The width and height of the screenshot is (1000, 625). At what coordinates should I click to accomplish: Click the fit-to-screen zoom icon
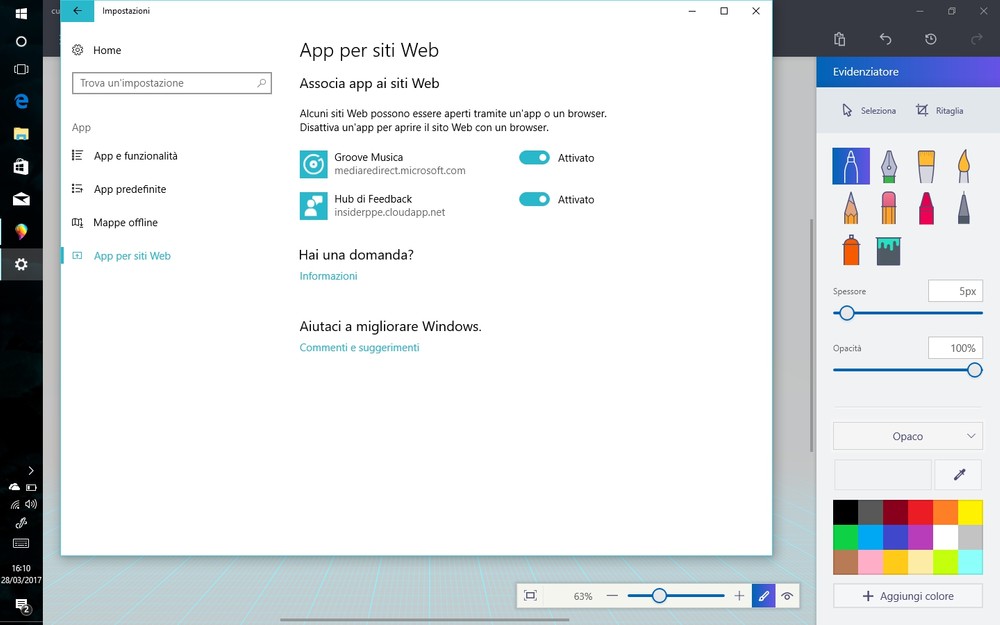click(x=530, y=596)
